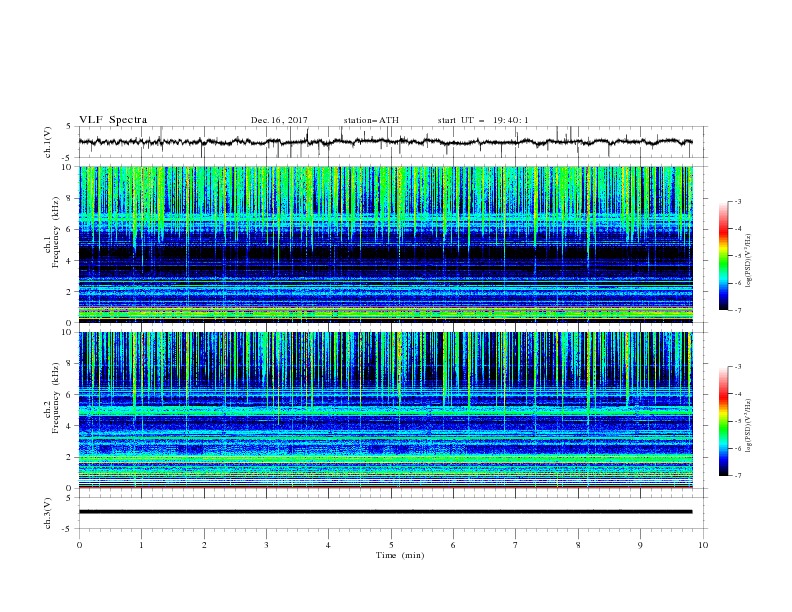Click the lower colorbar 'log(PSD)(V²/Hz)' label

click(749, 426)
